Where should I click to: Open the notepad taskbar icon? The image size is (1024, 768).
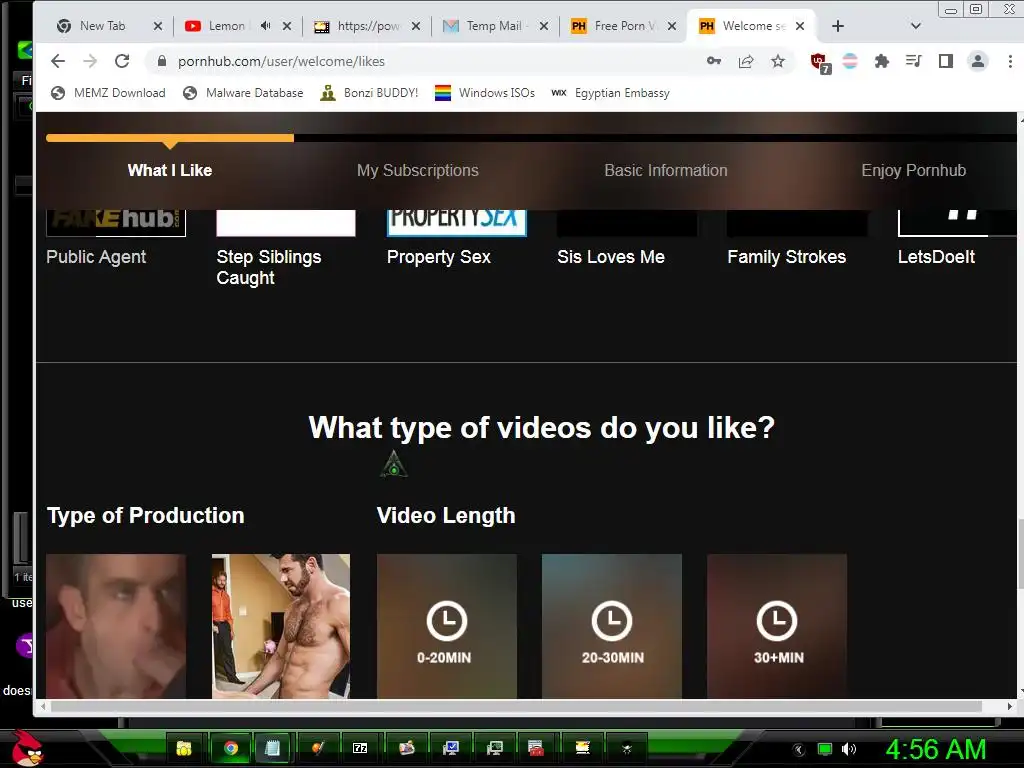(272, 748)
